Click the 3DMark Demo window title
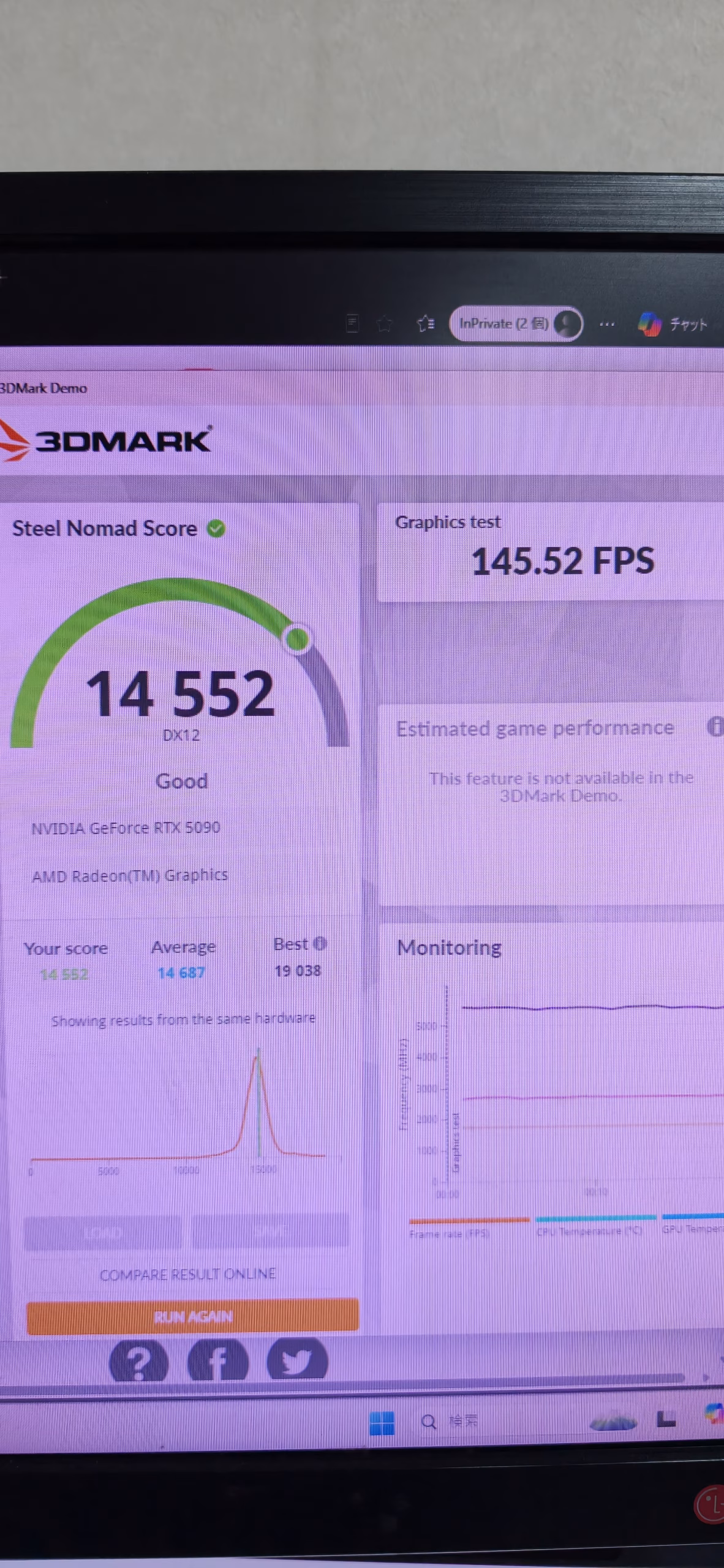The height and width of the screenshot is (1568, 724). pos(43,388)
